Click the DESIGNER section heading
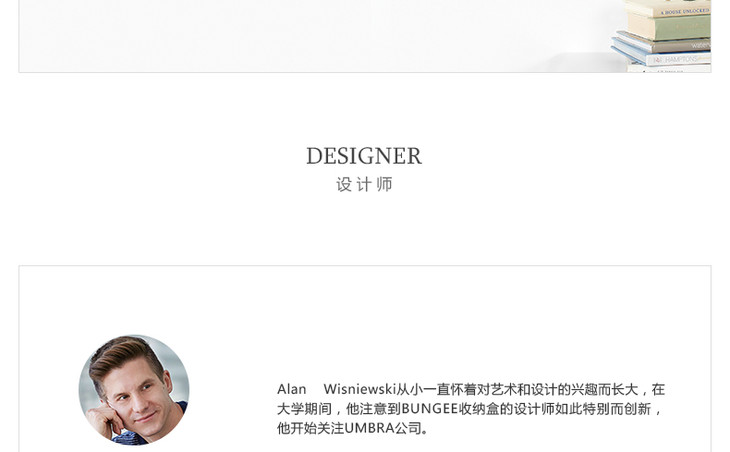This screenshot has width=730, height=452. (x=364, y=156)
